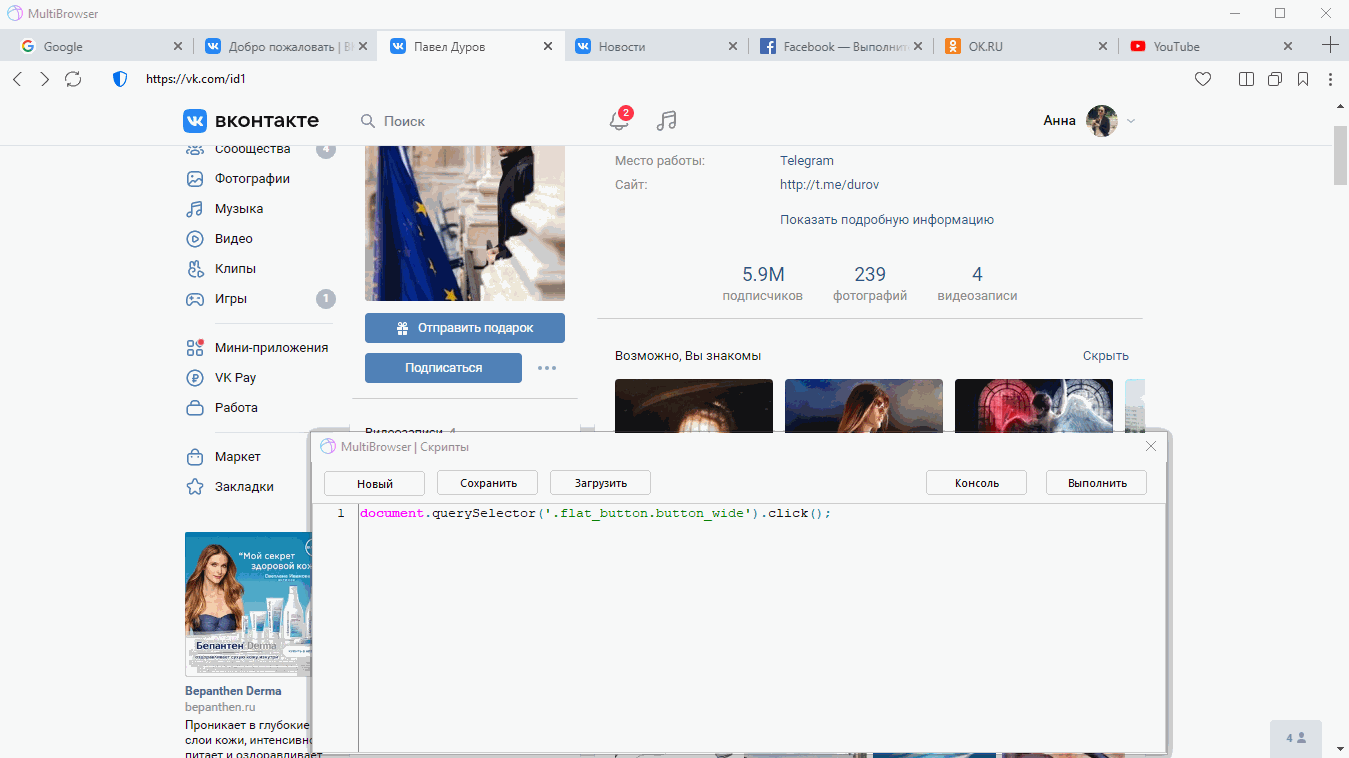Open the '...' options next to Подписаться

coord(546,367)
